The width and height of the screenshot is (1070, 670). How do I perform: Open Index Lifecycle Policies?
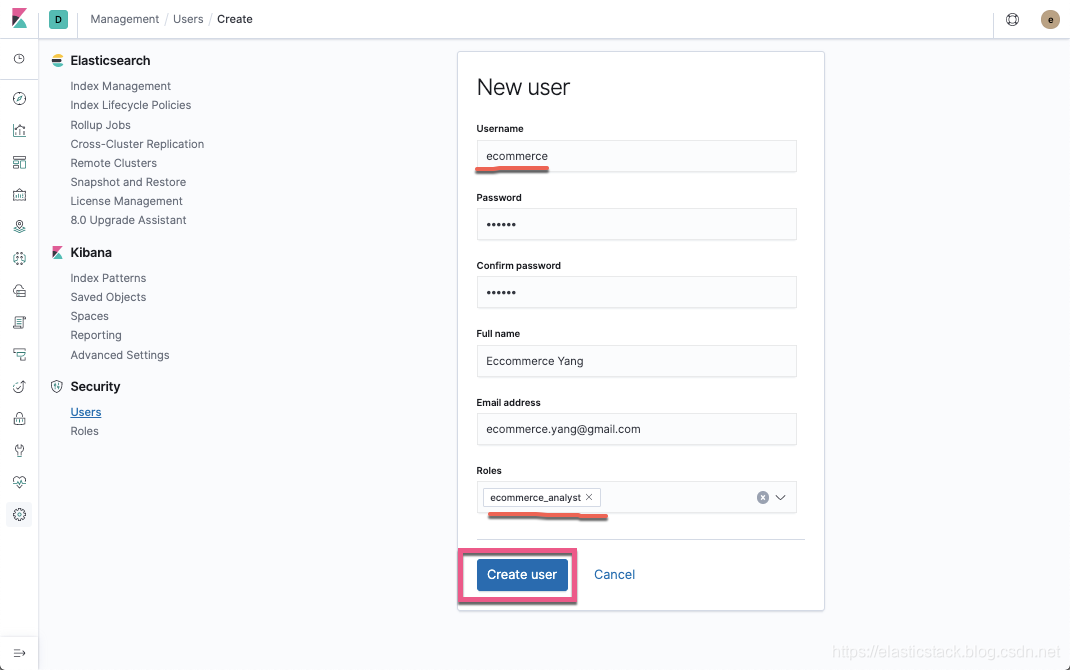point(130,105)
